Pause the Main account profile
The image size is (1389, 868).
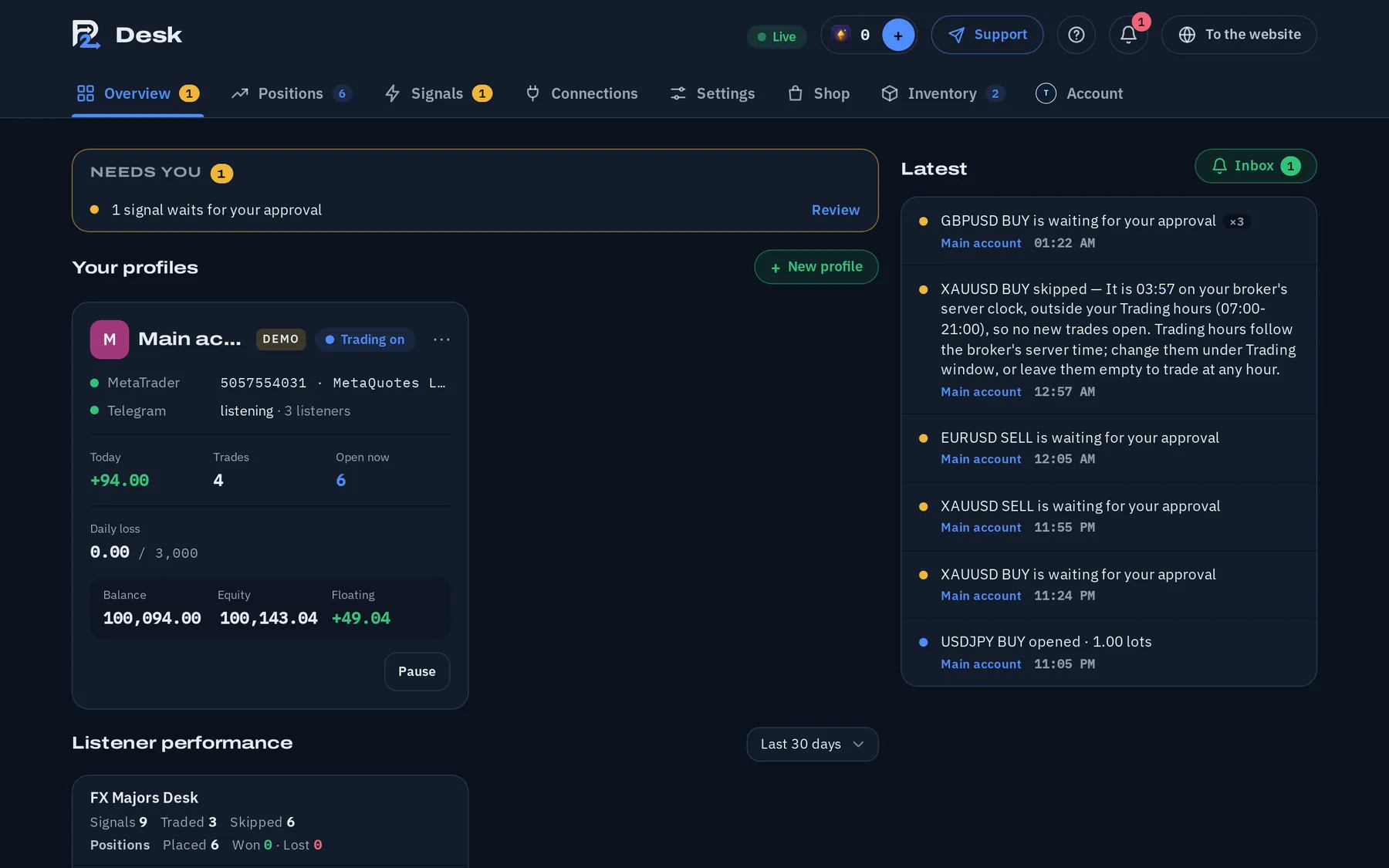(417, 671)
